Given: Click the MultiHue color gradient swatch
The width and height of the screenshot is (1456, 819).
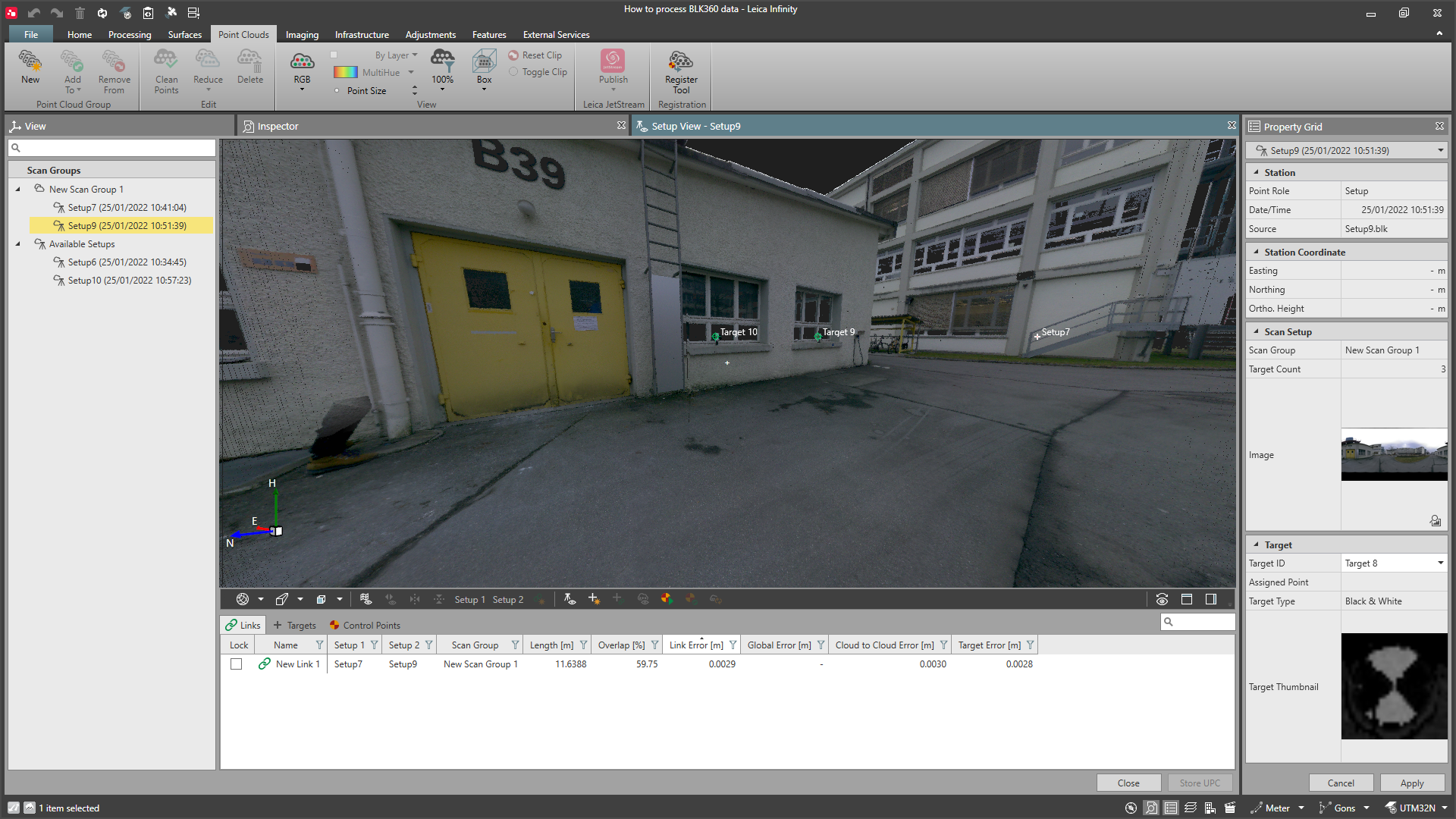Looking at the screenshot, I should coord(346,72).
